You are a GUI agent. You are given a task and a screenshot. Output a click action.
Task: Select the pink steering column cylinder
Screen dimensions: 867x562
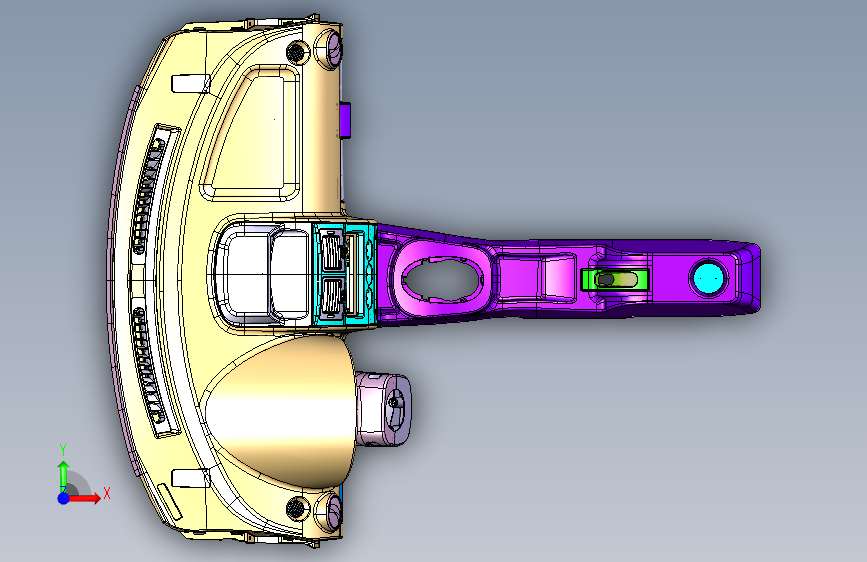pyautogui.click(x=383, y=409)
